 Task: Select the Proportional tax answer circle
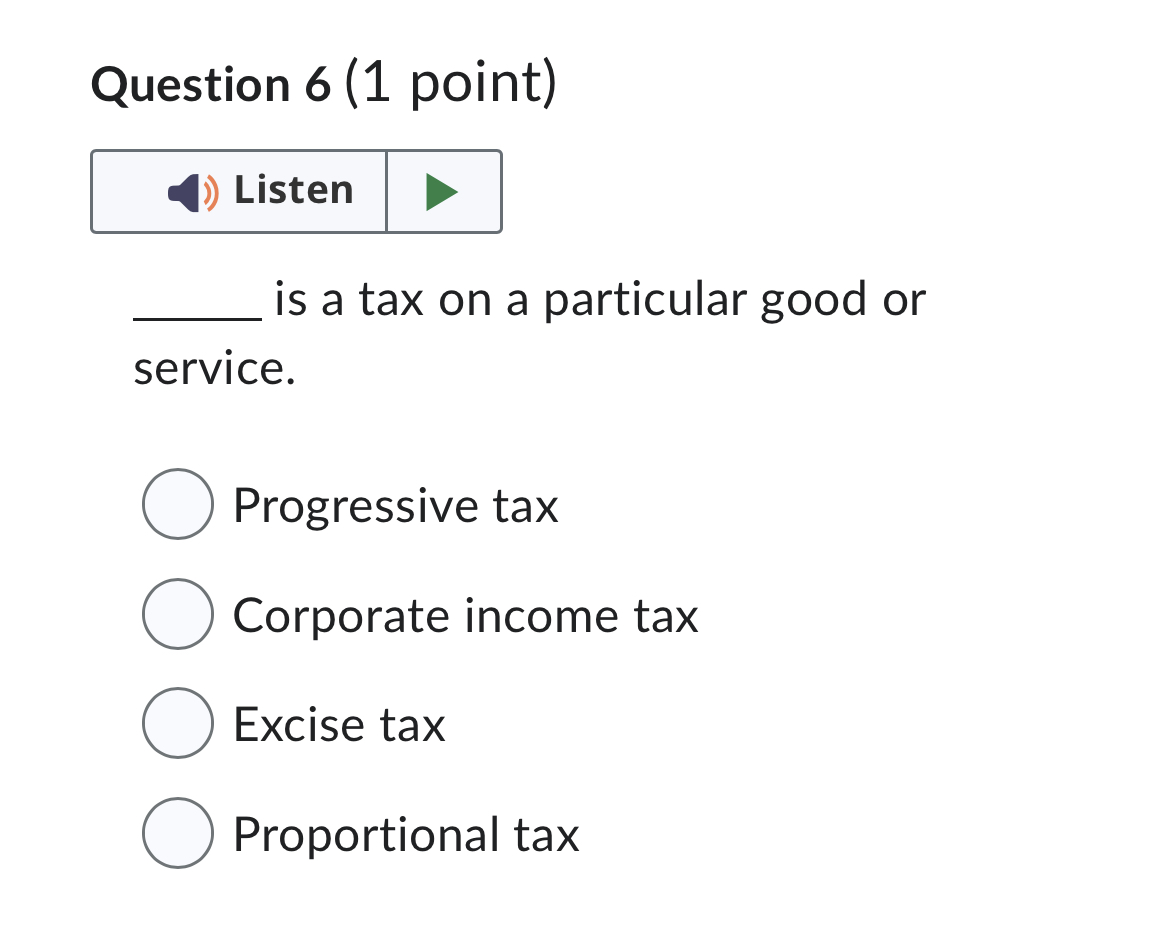[x=177, y=833]
